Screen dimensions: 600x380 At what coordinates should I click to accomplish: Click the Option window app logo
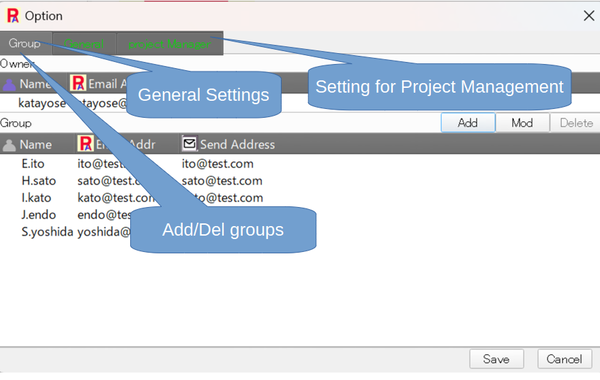pos(13,16)
